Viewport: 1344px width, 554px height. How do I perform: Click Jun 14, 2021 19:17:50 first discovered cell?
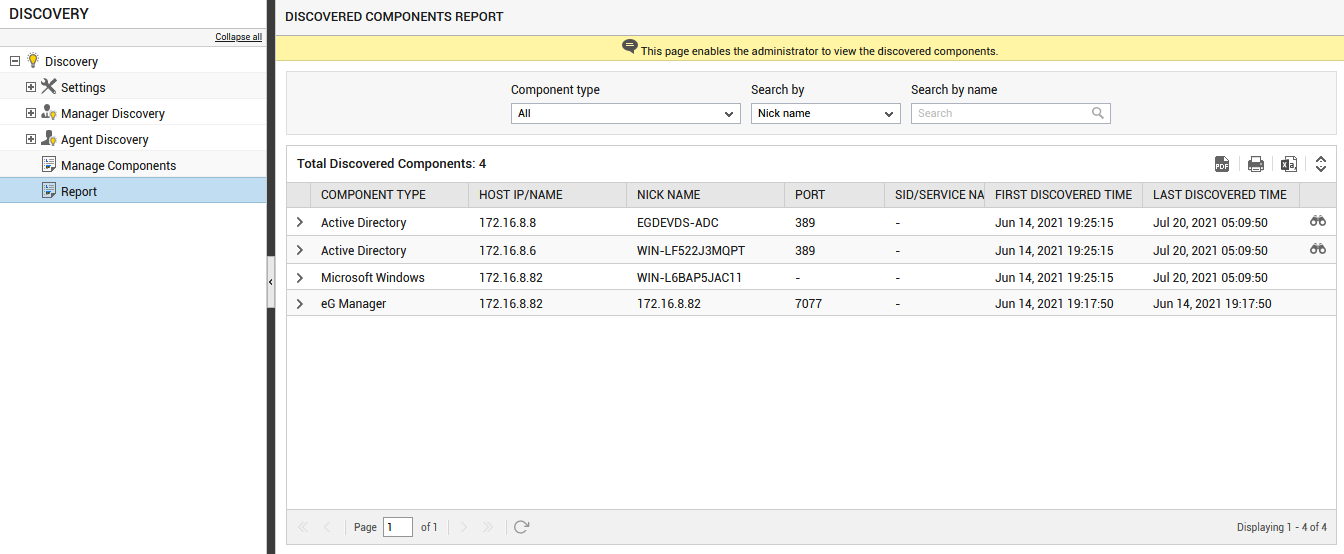(1054, 304)
